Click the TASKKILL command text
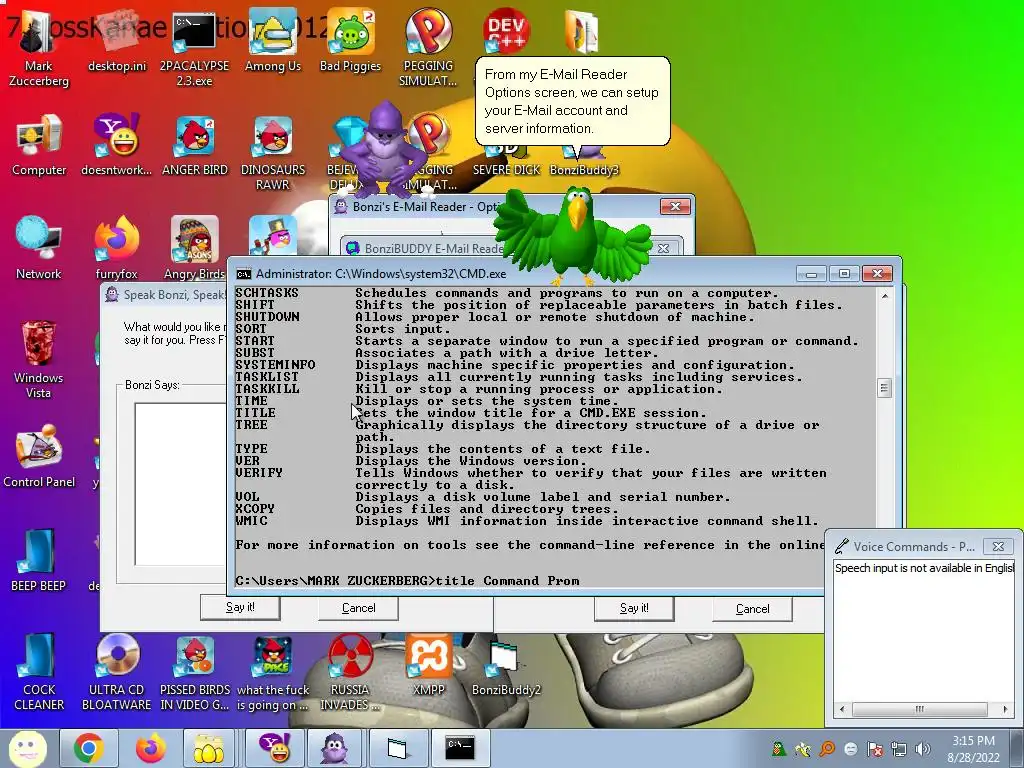Image resolution: width=1024 pixels, height=768 pixels. (267, 389)
